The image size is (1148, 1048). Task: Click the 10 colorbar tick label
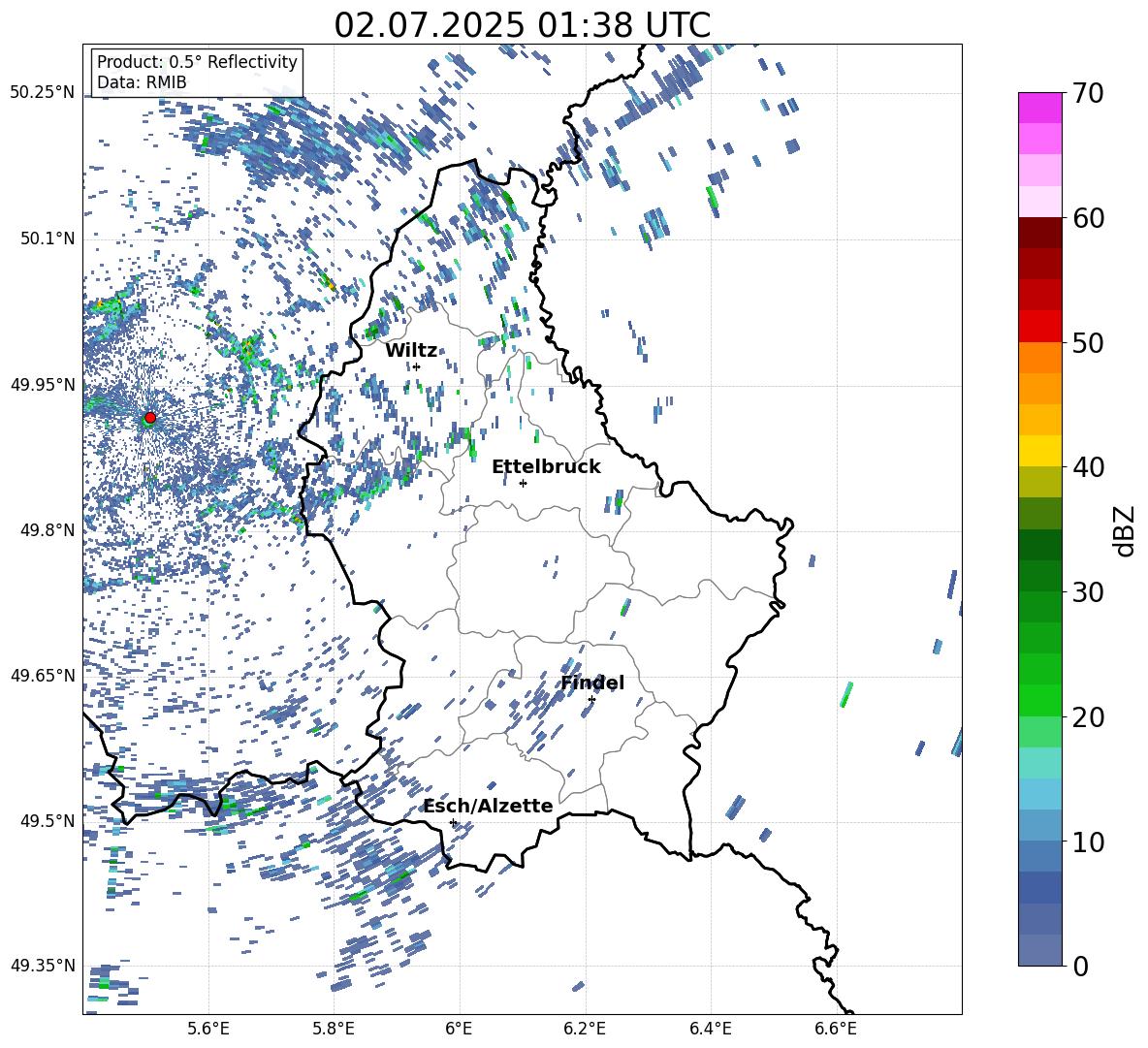coord(1088,842)
